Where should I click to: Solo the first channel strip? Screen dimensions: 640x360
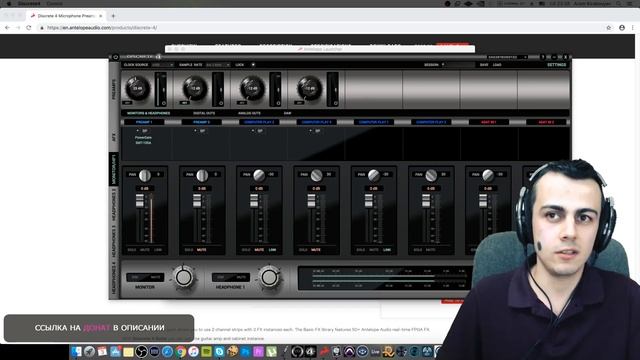(x=132, y=250)
